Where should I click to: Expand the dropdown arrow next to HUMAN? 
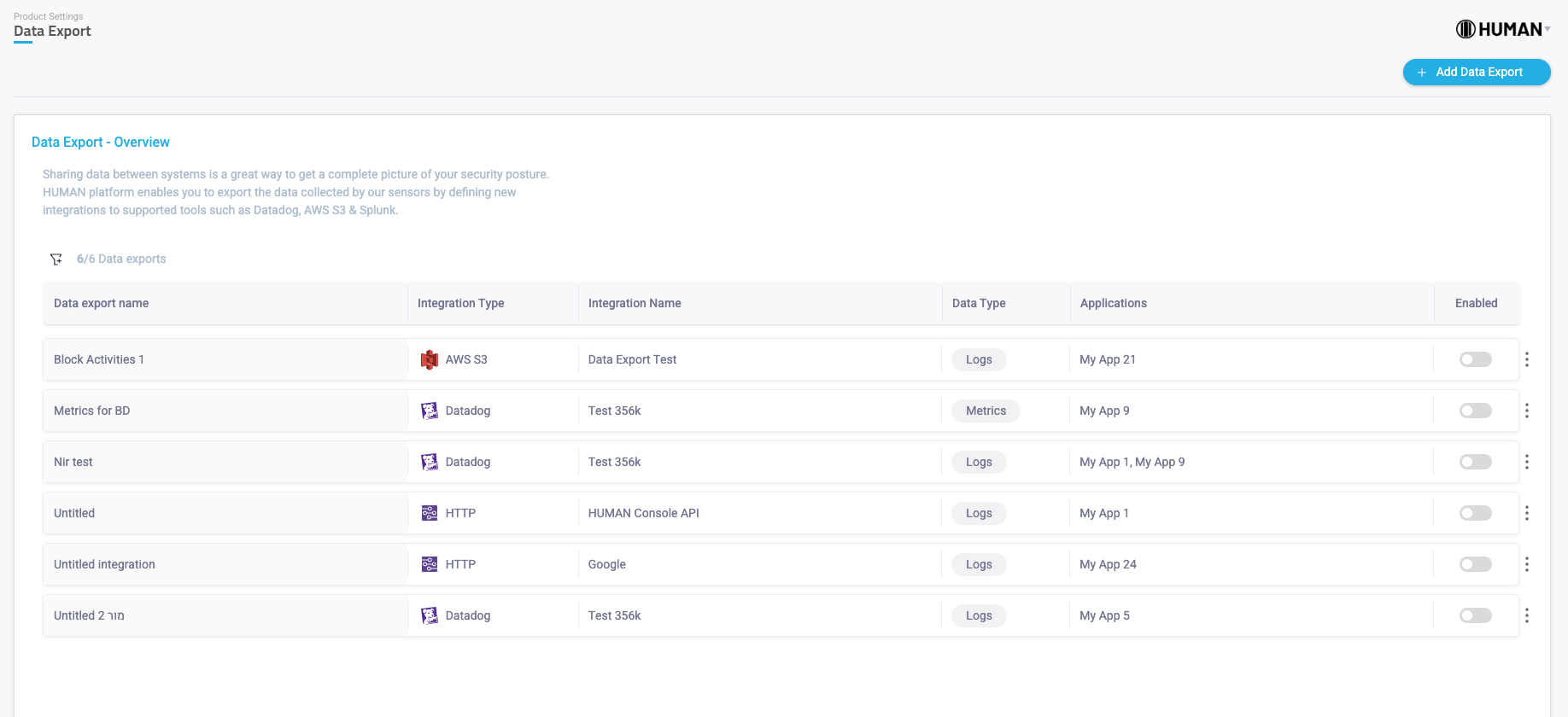[x=1548, y=29]
